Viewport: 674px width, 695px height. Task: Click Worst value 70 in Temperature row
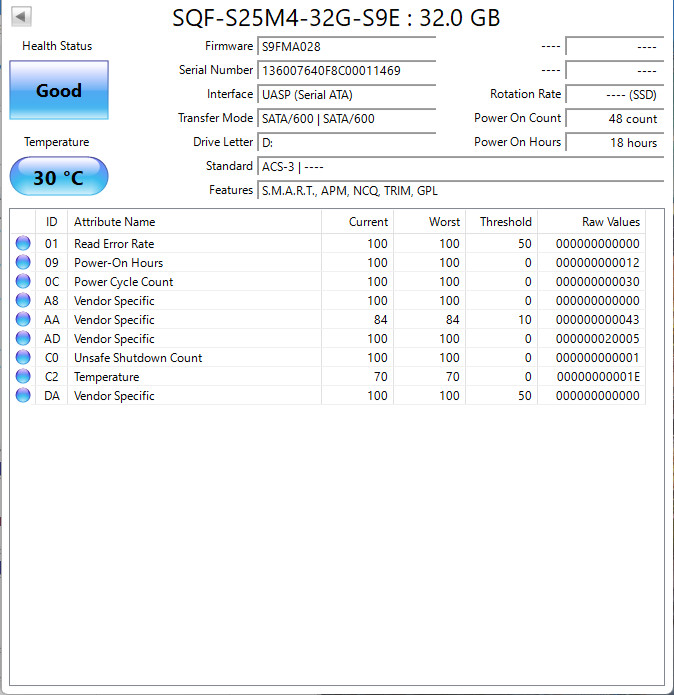click(x=452, y=377)
